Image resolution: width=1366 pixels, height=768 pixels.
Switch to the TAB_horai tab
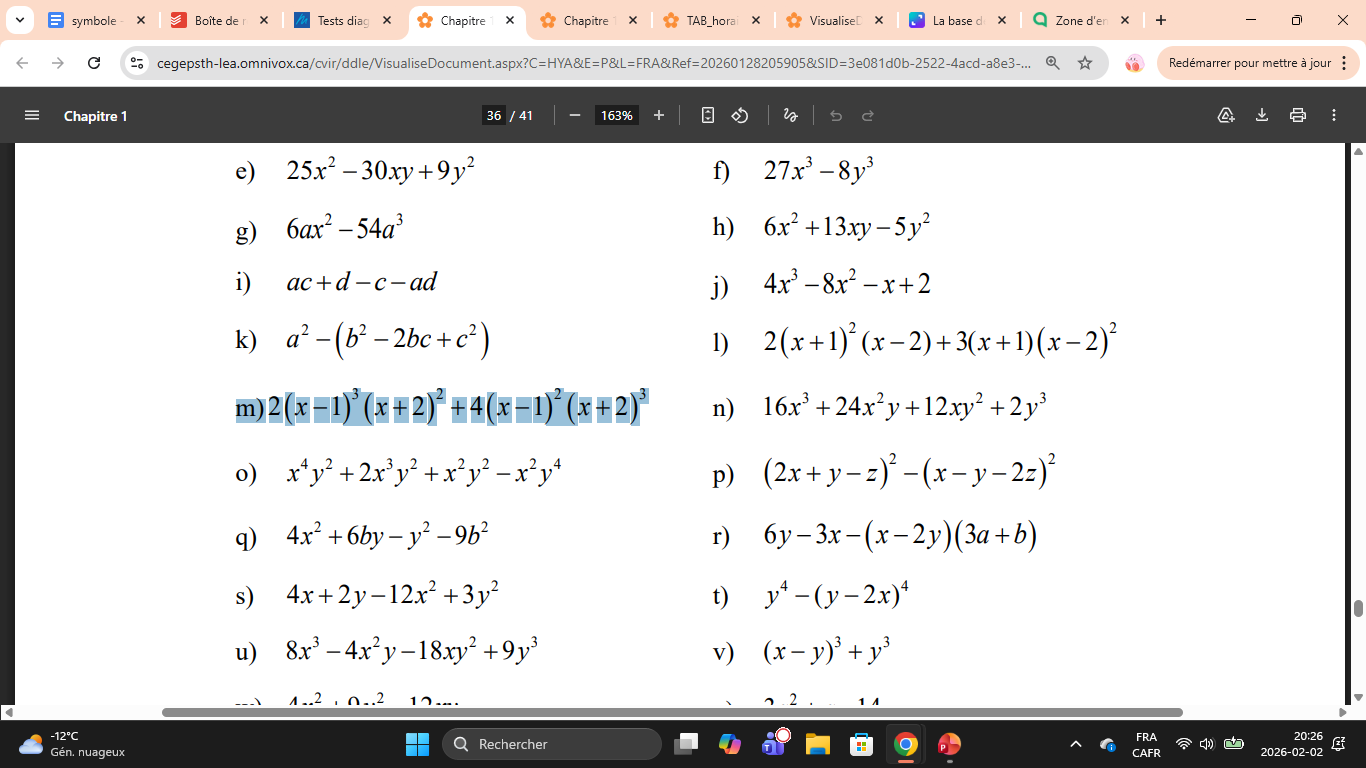click(x=710, y=20)
